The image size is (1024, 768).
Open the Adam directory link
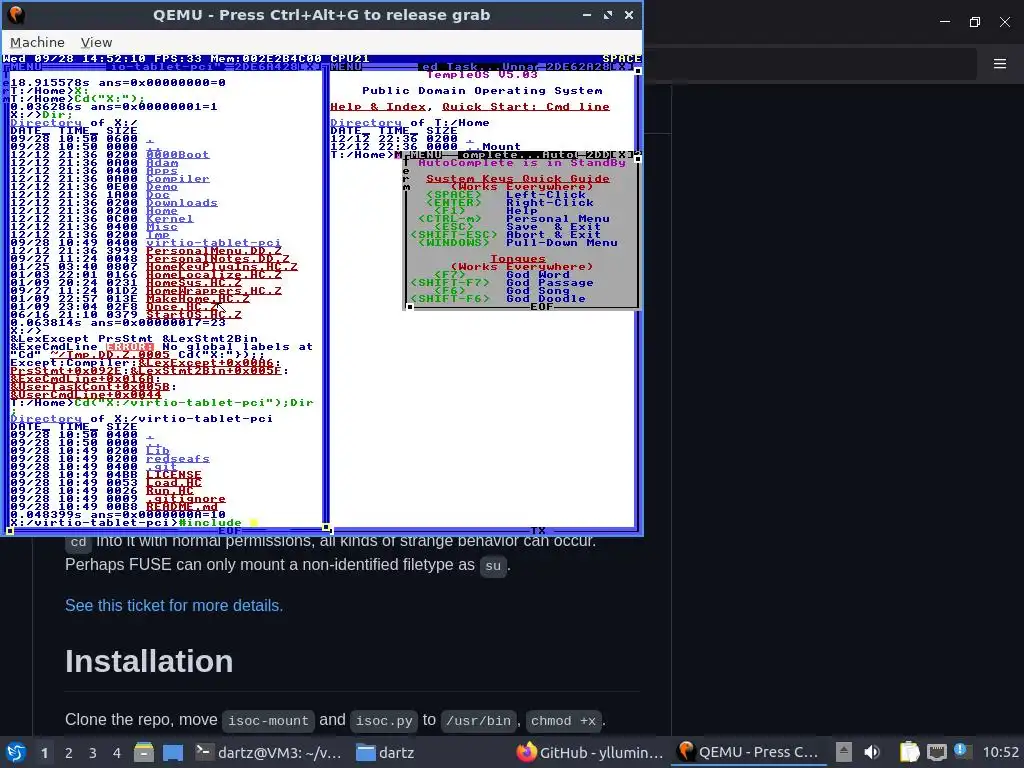click(x=162, y=163)
